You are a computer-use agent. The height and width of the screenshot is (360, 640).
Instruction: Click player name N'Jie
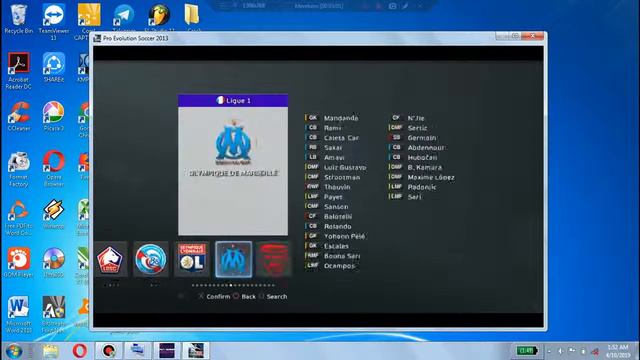[x=416, y=118]
